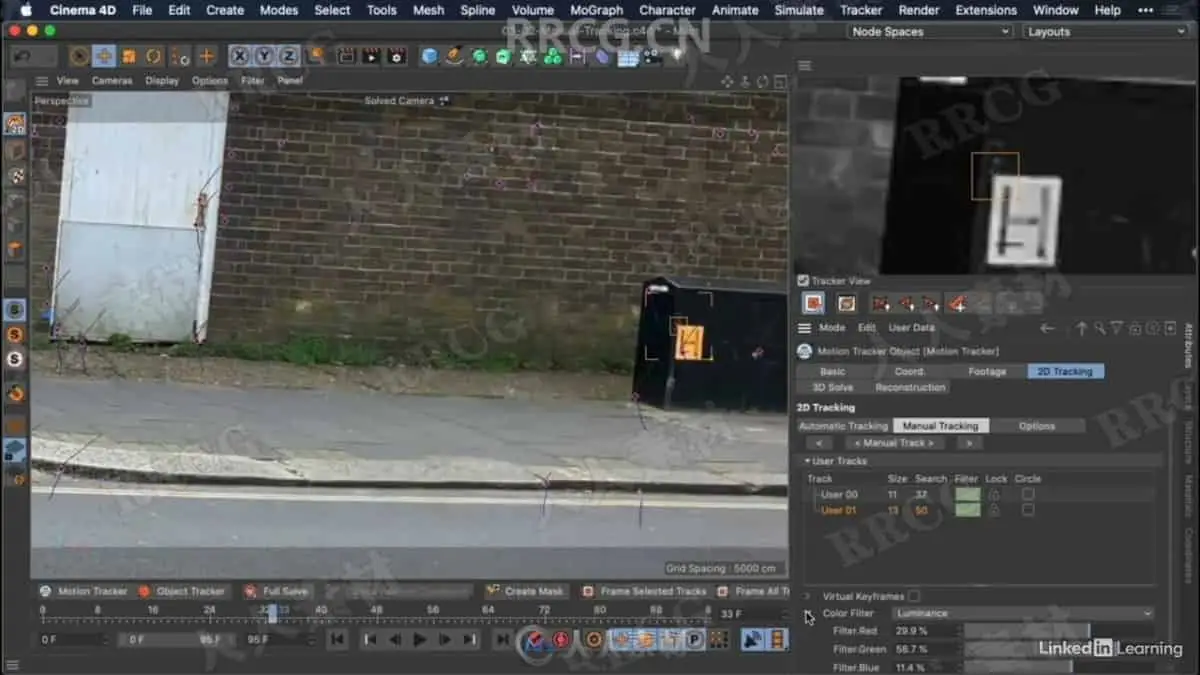Image resolution: width=1200 pixels, height=675 pixels.
Task: Add a Light object from toolbar
Action: (x=676, y=56)
